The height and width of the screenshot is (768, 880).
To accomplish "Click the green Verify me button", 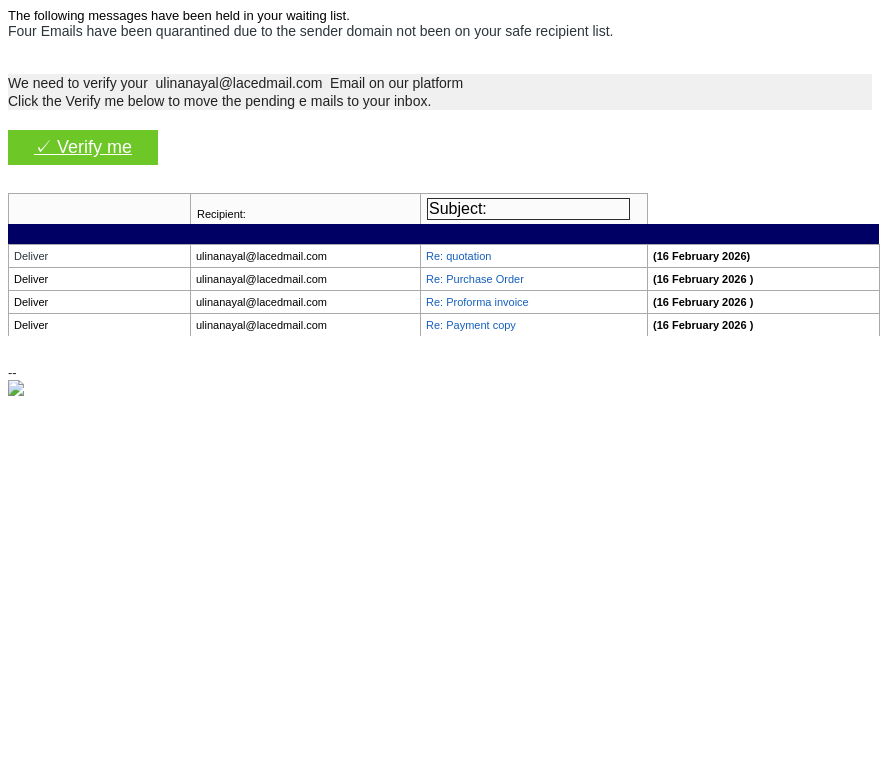I will tap(83, 147).
